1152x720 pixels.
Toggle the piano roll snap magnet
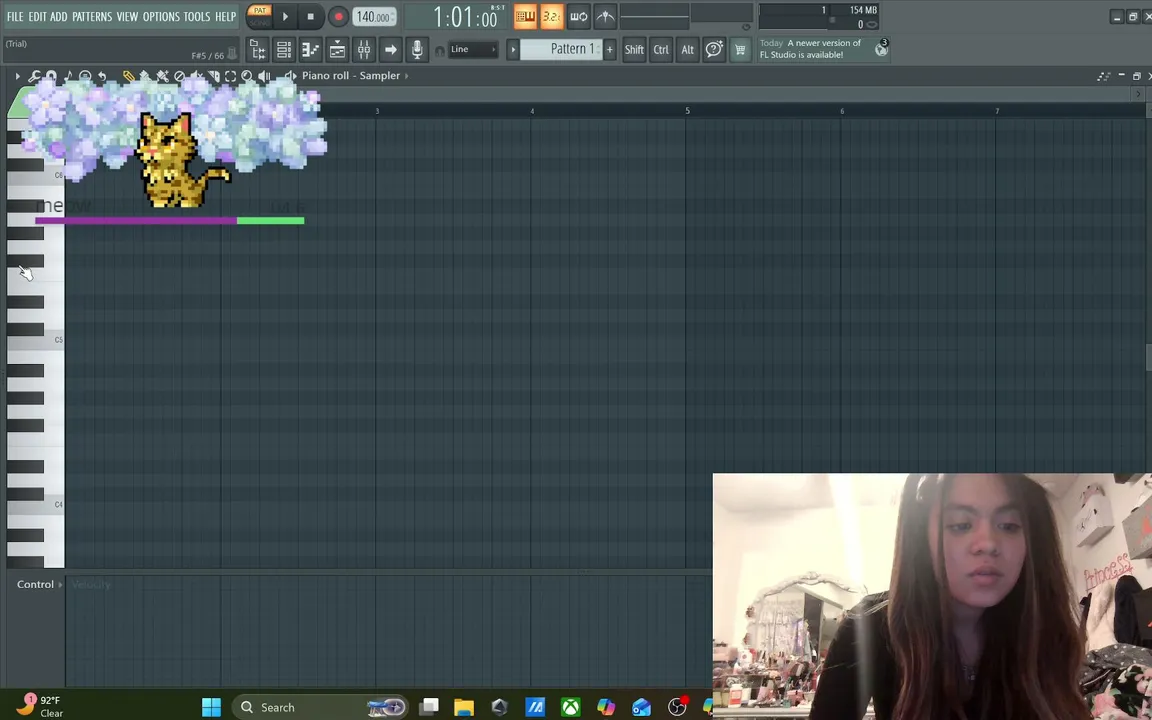(x=51, y=76)
